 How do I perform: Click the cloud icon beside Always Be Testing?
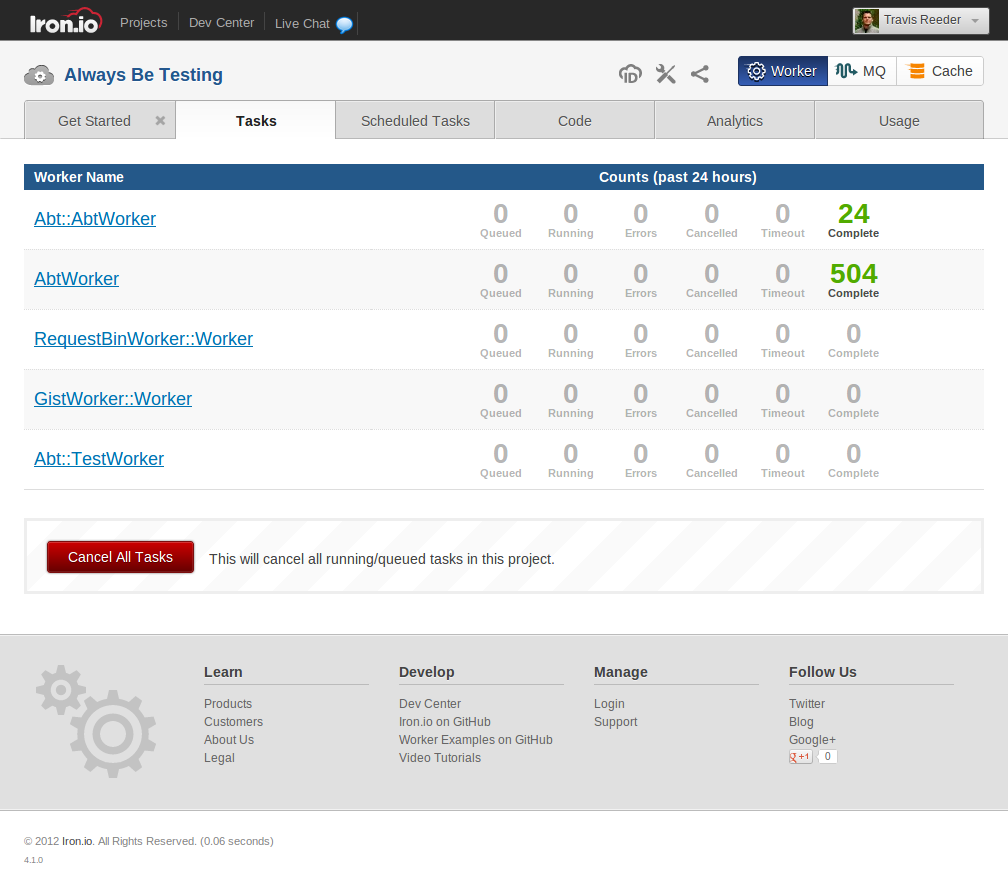[x=39, y=74]
